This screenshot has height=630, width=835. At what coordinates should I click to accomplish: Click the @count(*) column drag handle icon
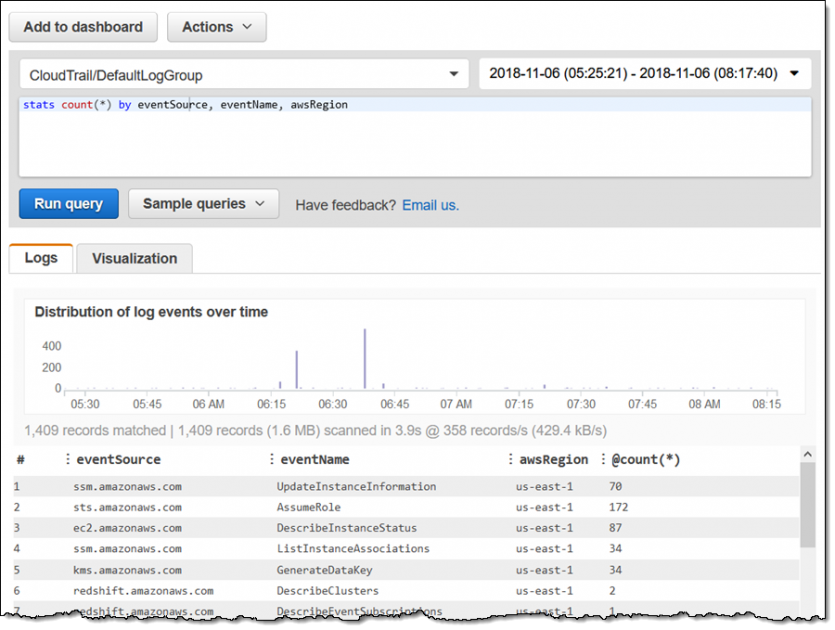pos(603,459)
